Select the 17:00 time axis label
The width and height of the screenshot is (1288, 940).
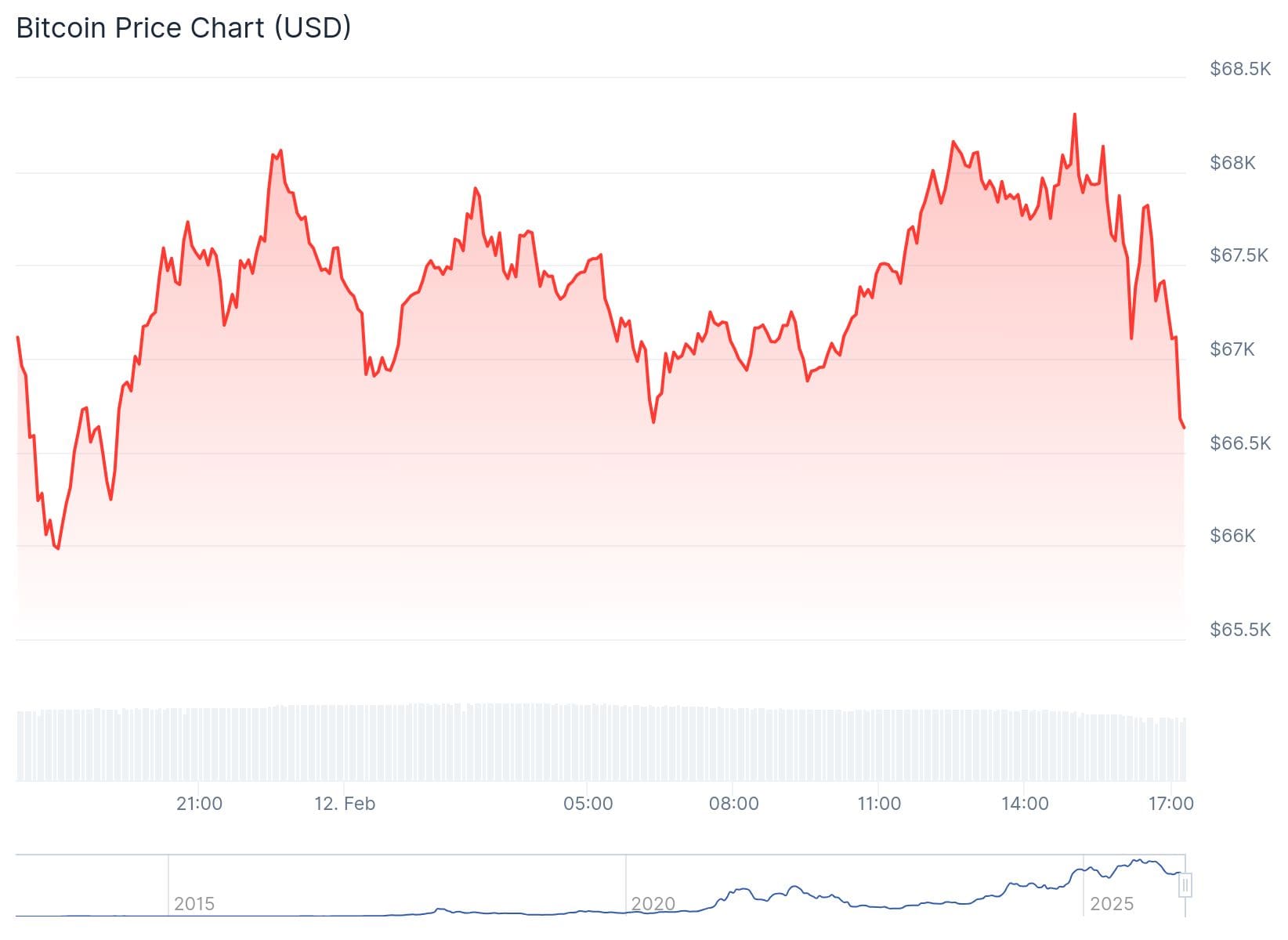tap(1170, 804)
